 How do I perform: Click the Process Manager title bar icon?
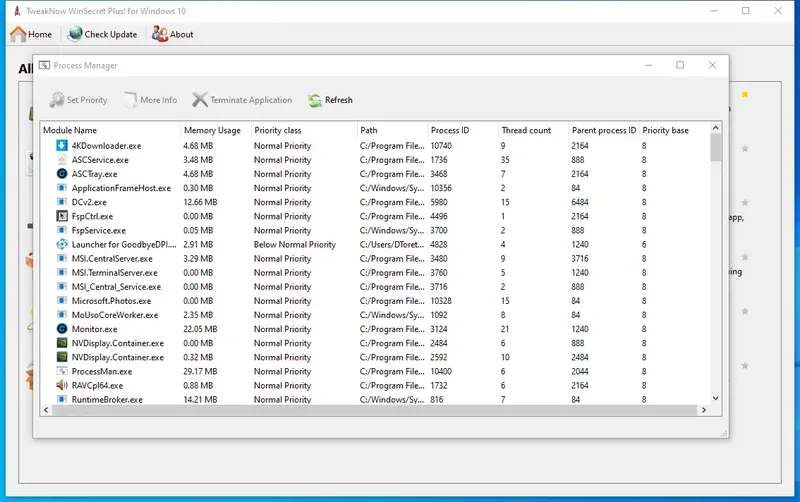coord(44,65)
